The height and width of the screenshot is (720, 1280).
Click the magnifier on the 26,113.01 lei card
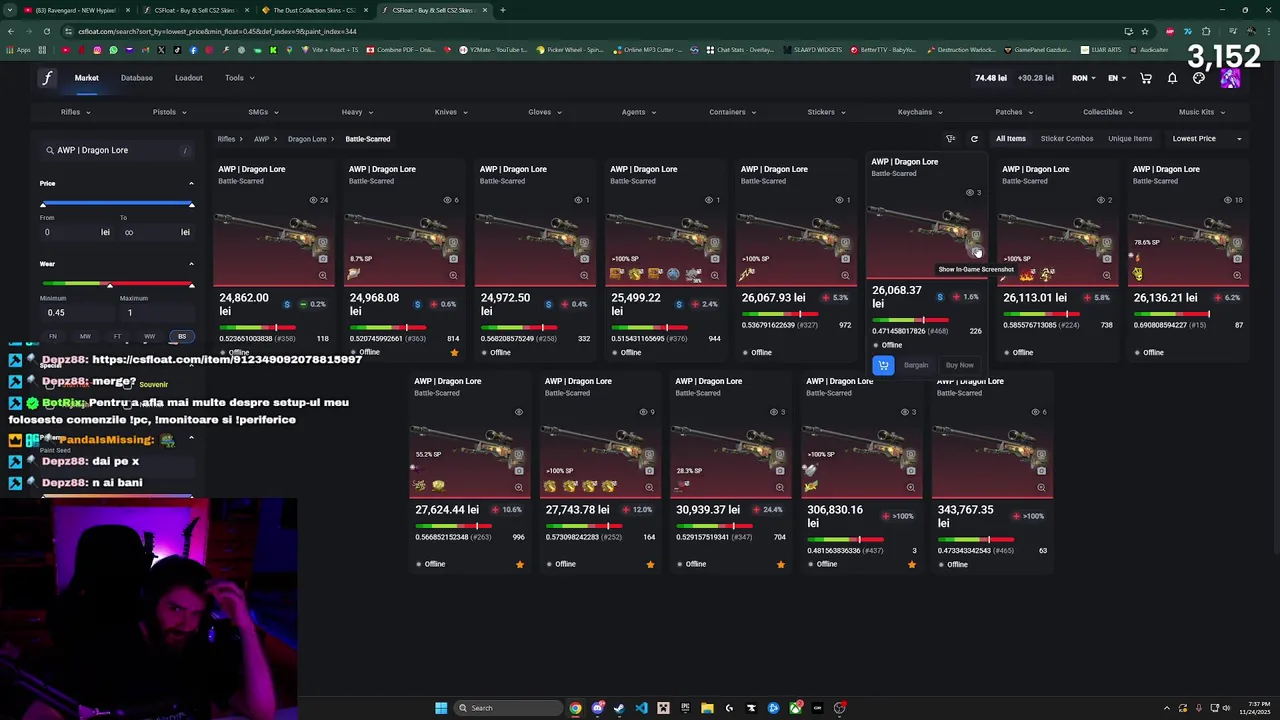(1106, 275)
